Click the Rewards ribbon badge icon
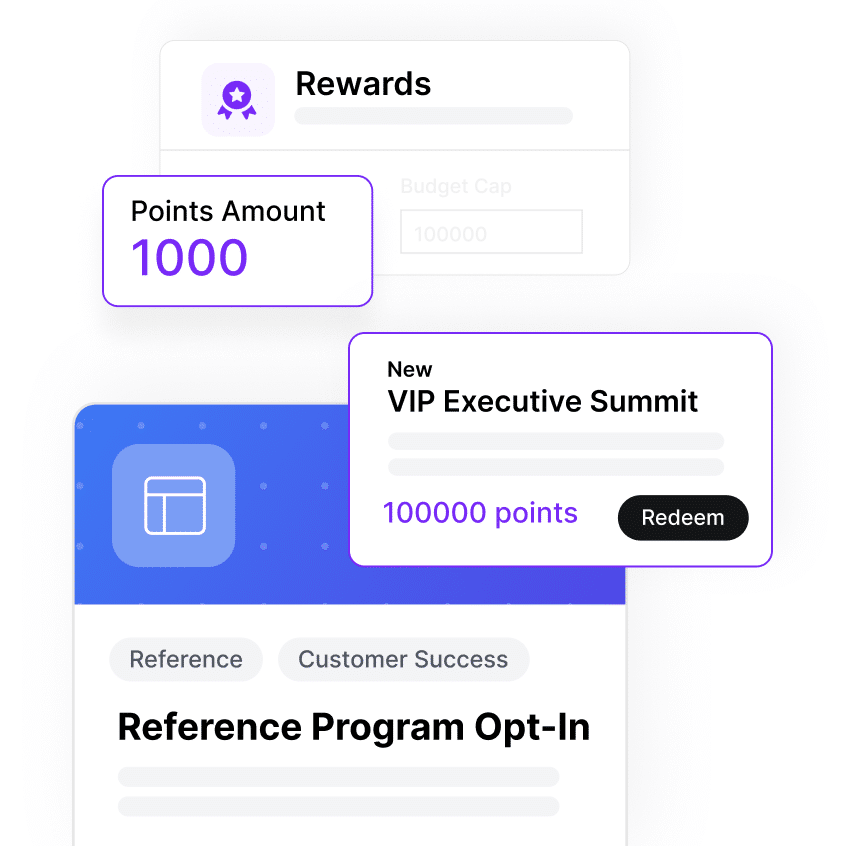Image resolution: width=846 pixels, height=846 pixels. [238, 100]
